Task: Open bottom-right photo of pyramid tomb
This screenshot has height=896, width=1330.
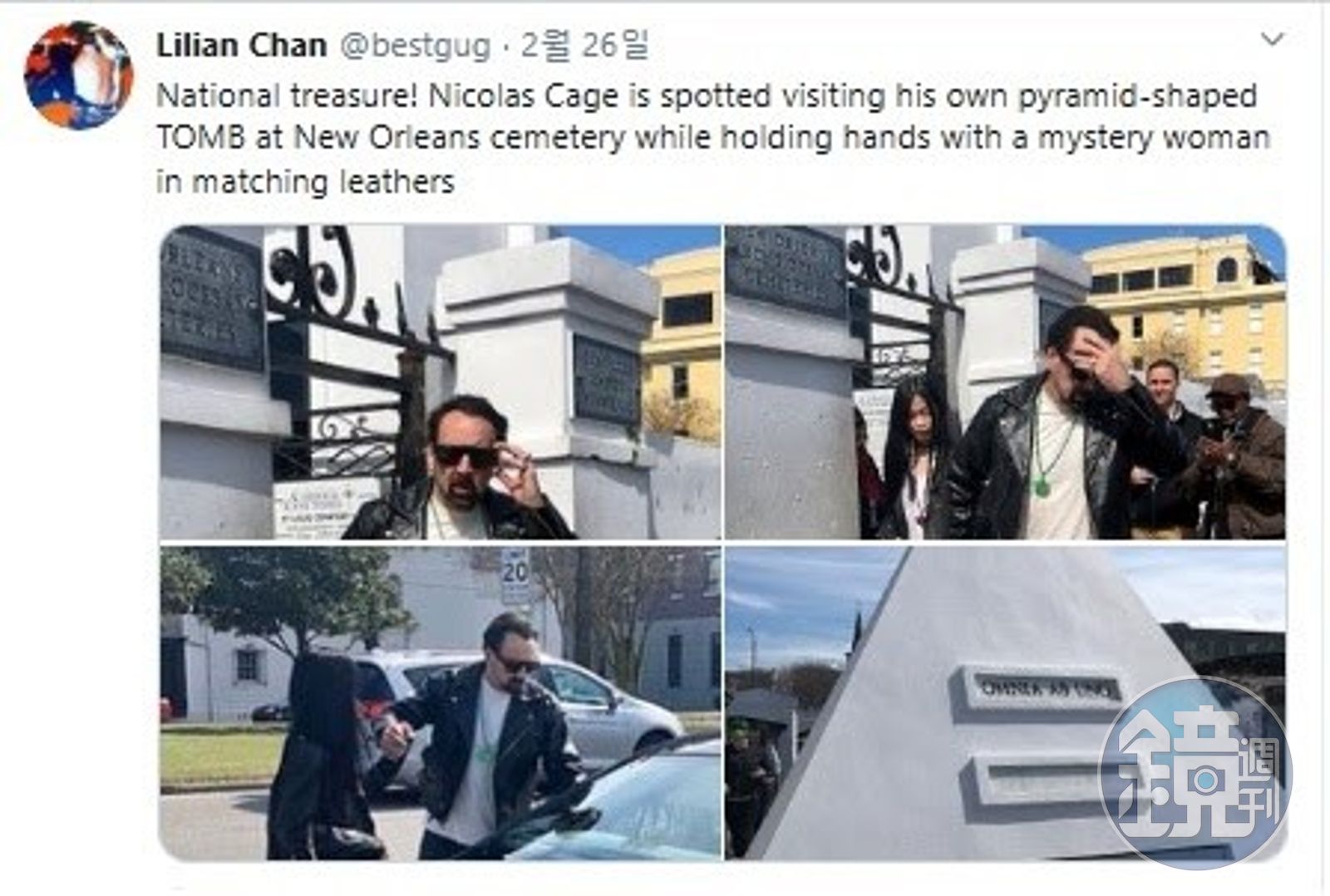Action: tap(1006, 703)
